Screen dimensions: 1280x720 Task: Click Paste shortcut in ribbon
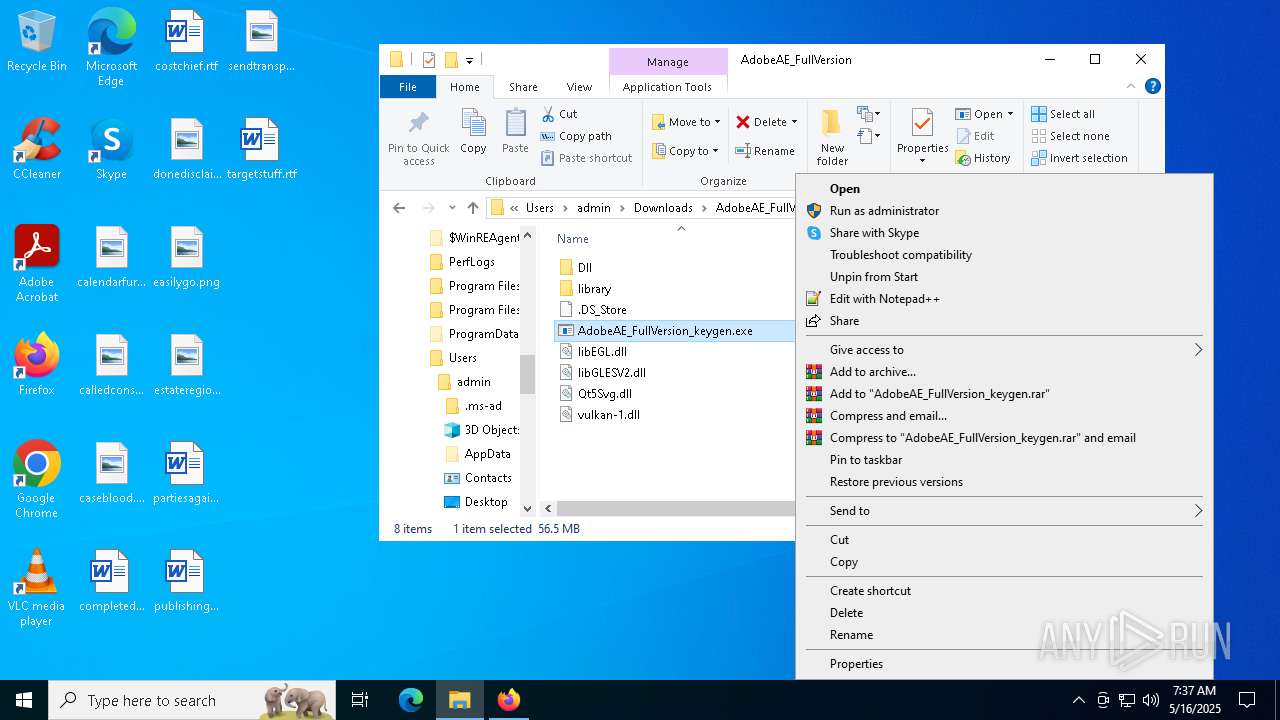click(587, 158)
